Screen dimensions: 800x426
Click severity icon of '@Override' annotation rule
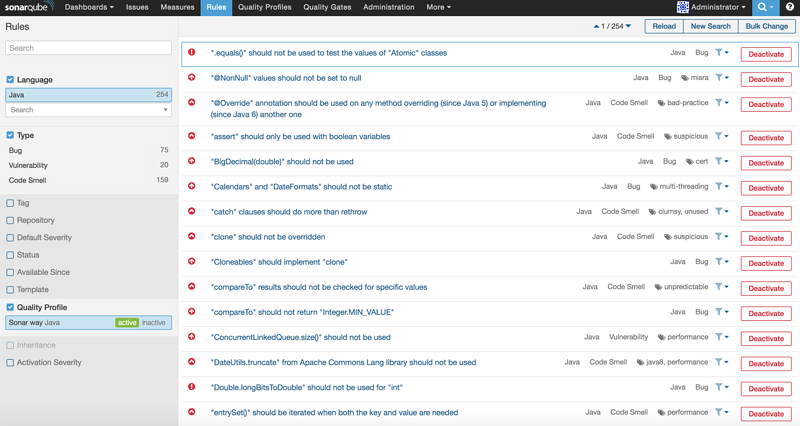click(192, 103)
